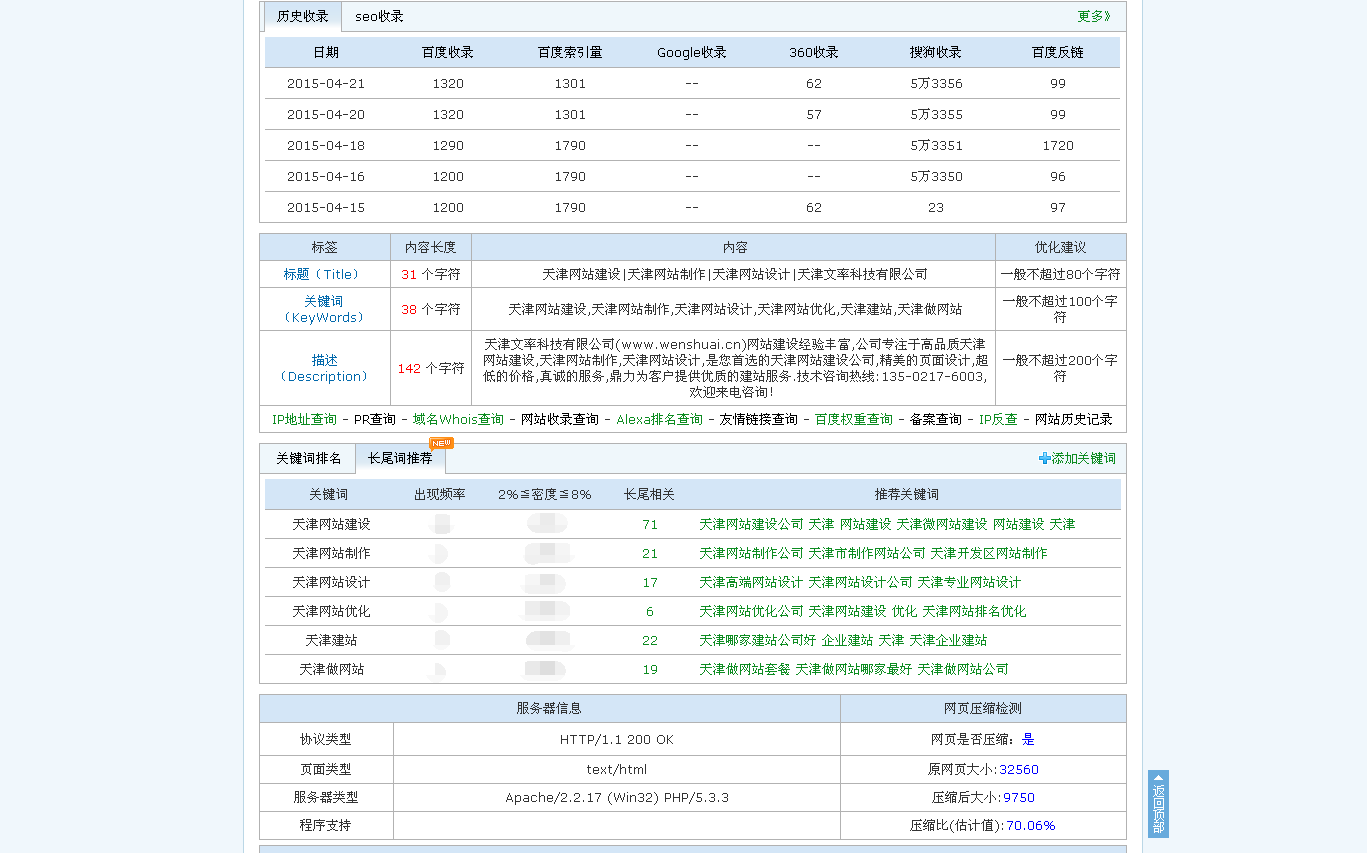Select the 历史收录 tab

(302, 16)
